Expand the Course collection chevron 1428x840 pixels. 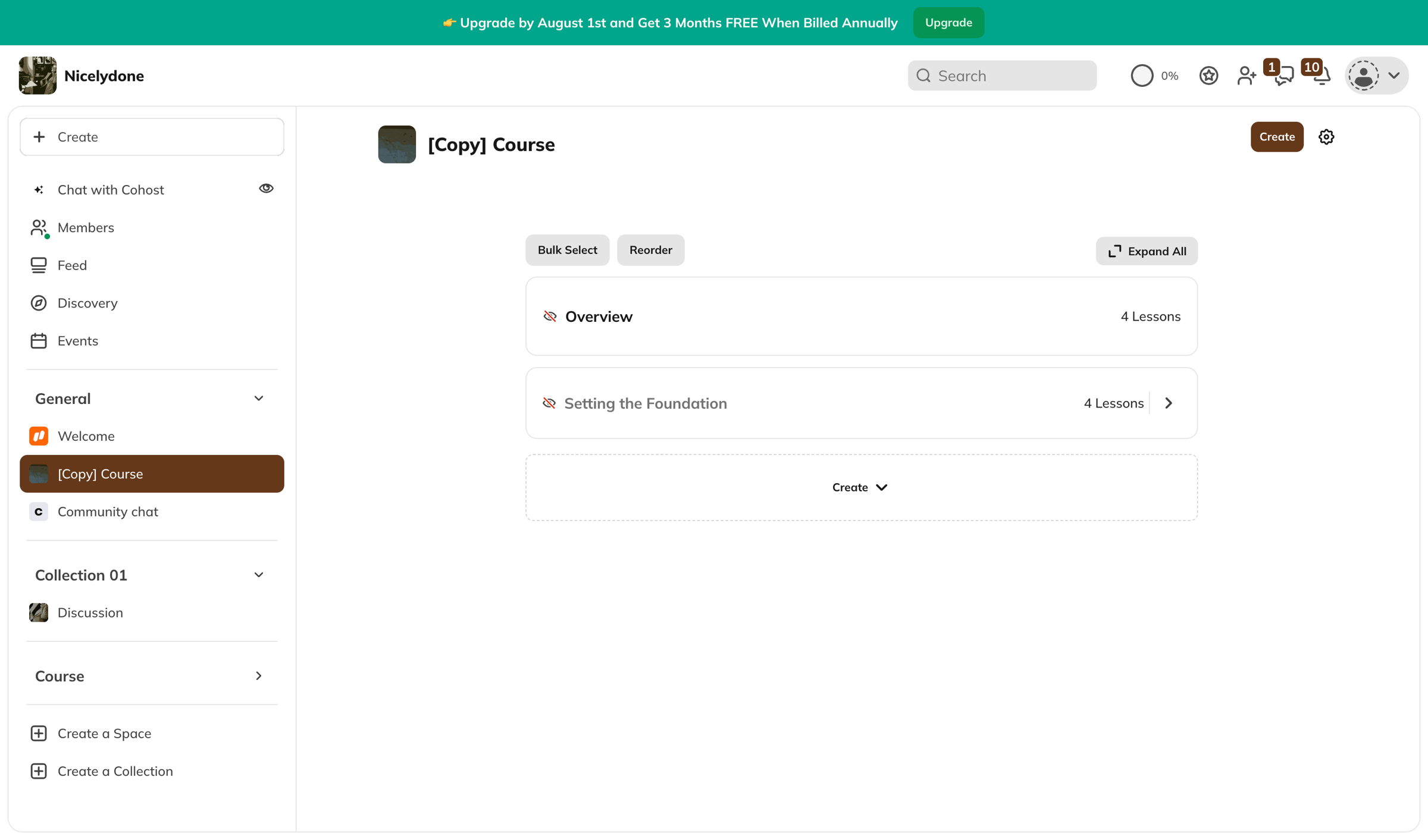[x=258, y=676]
